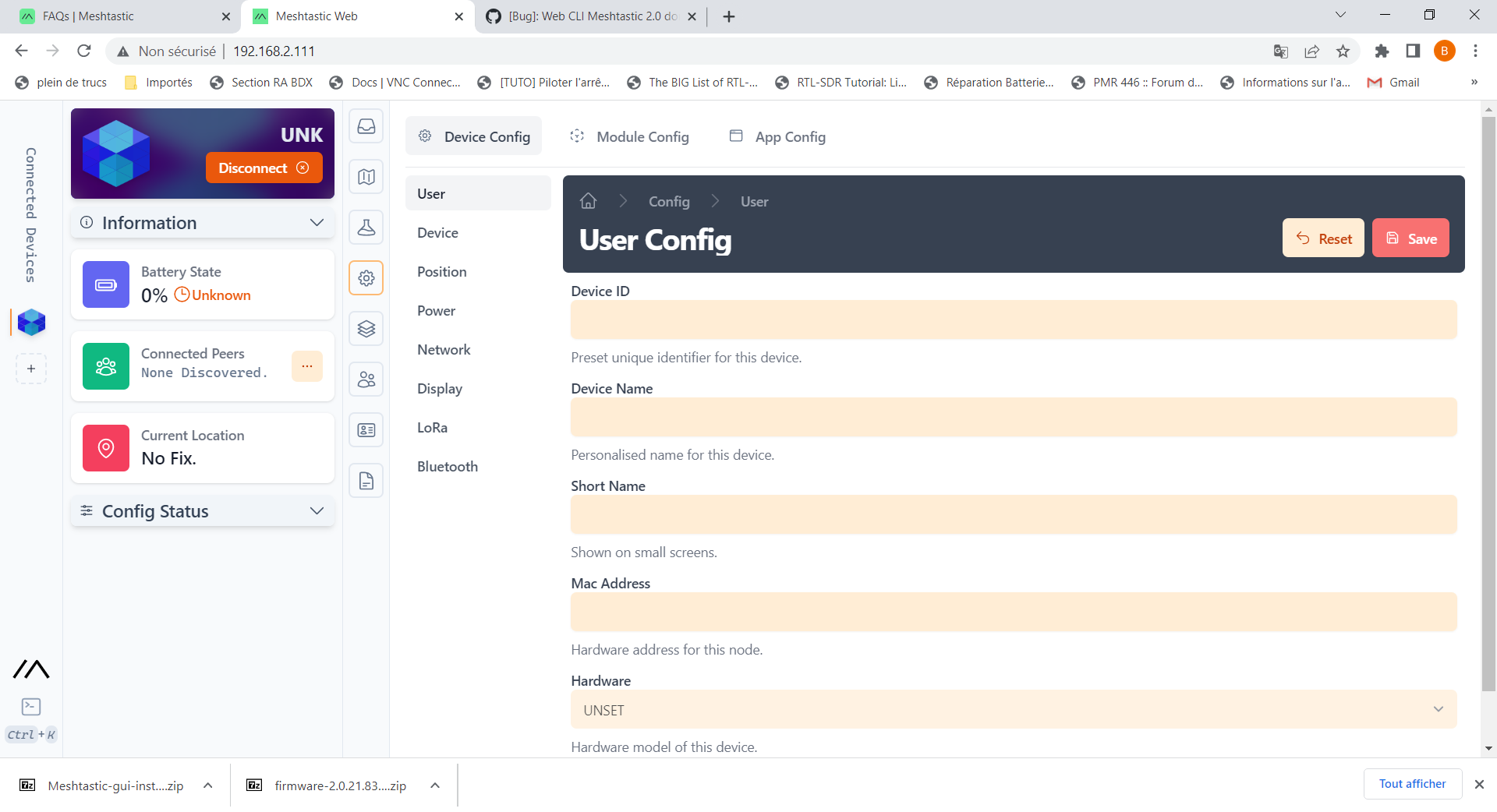Select the connected device cube icon
This screenshot has height=812, width=1497.
[31, 322]
